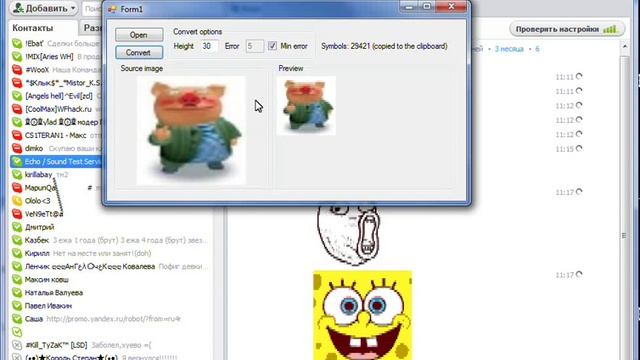Open the Добавить dropdown in Skype
This screenshot has width=640, height=360.
pyautogui.click(x=44, y=8)
